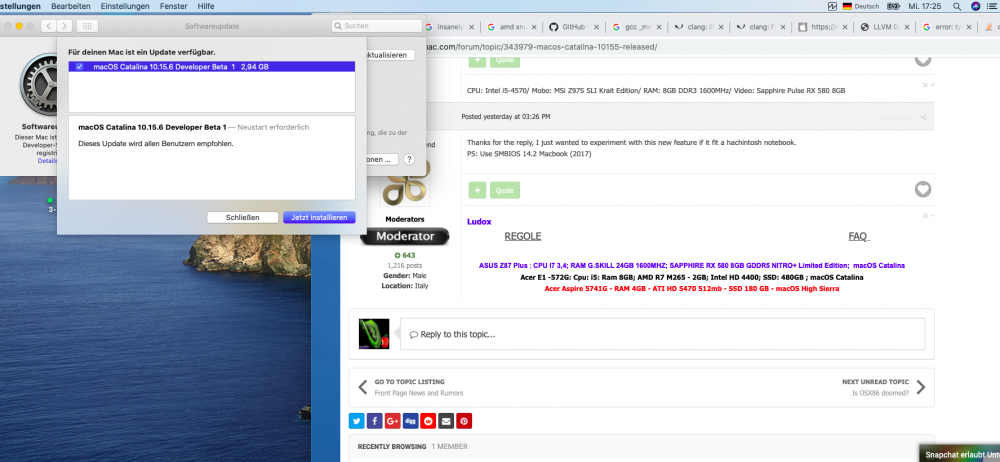Switch to the 'amd xnu' browser tab

pos(512,27)
